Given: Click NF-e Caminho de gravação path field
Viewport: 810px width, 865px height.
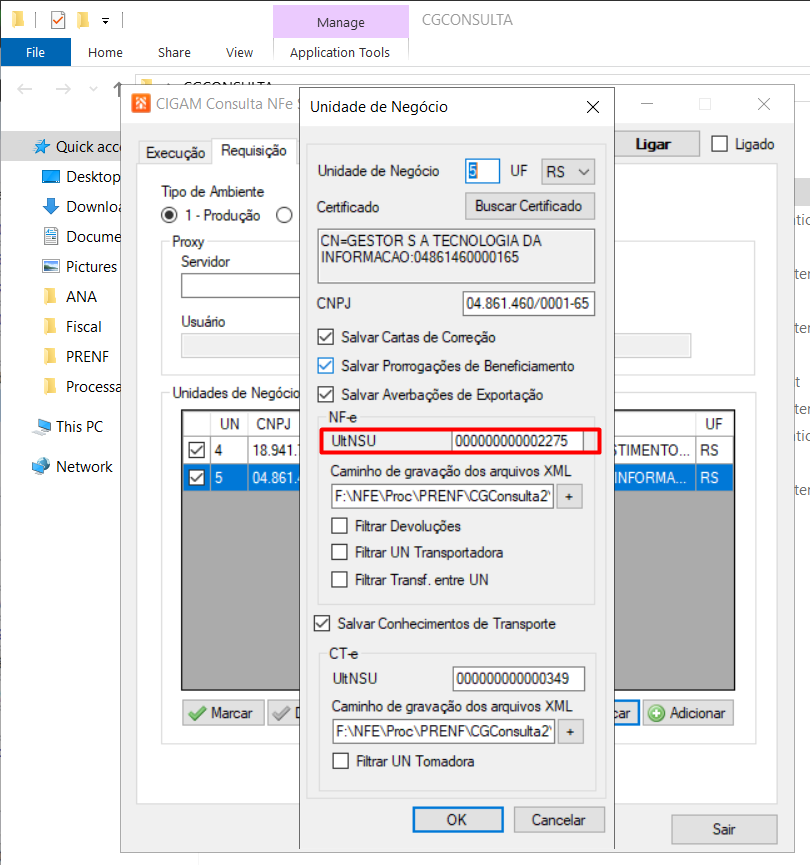Looking at the screenshot, I should coord(442,496).
